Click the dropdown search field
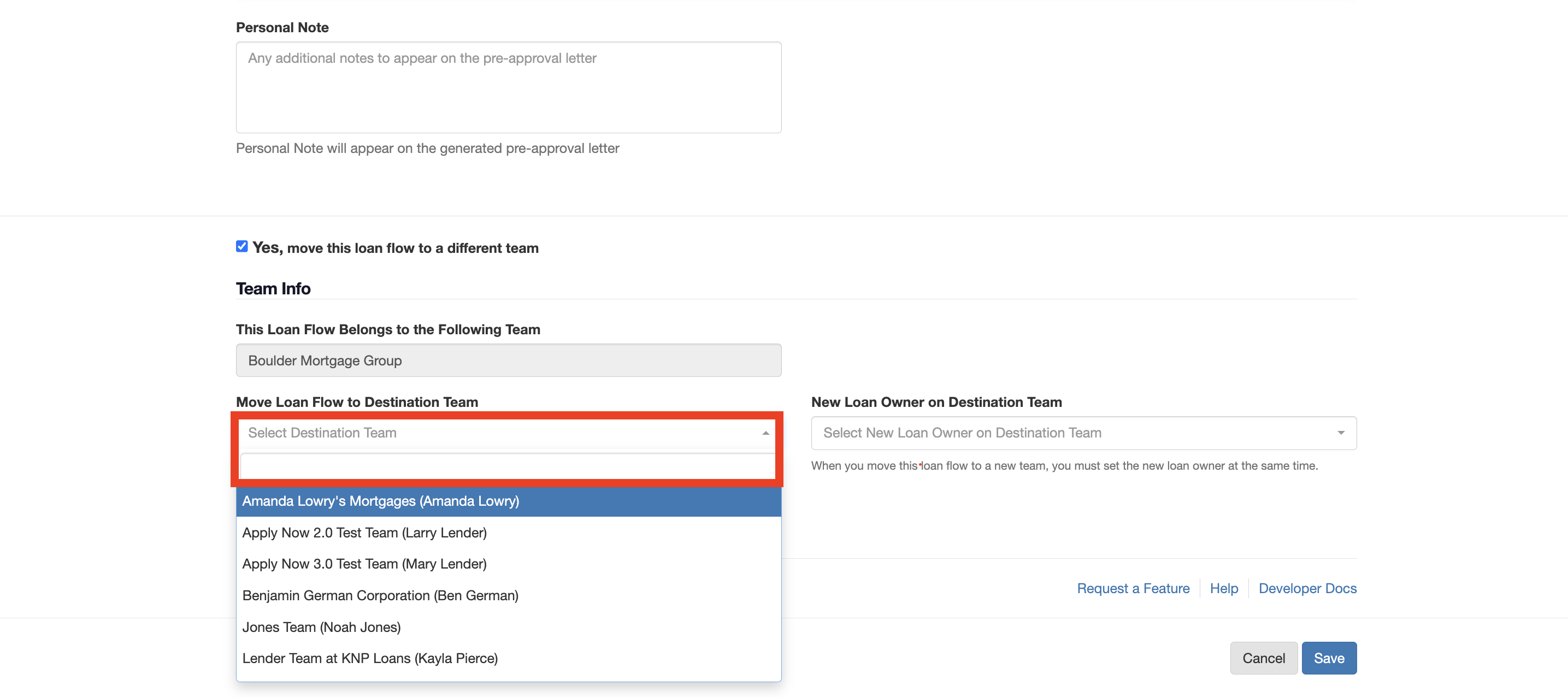This screenshot has width=1568, height=698. [x=507, y=466]
